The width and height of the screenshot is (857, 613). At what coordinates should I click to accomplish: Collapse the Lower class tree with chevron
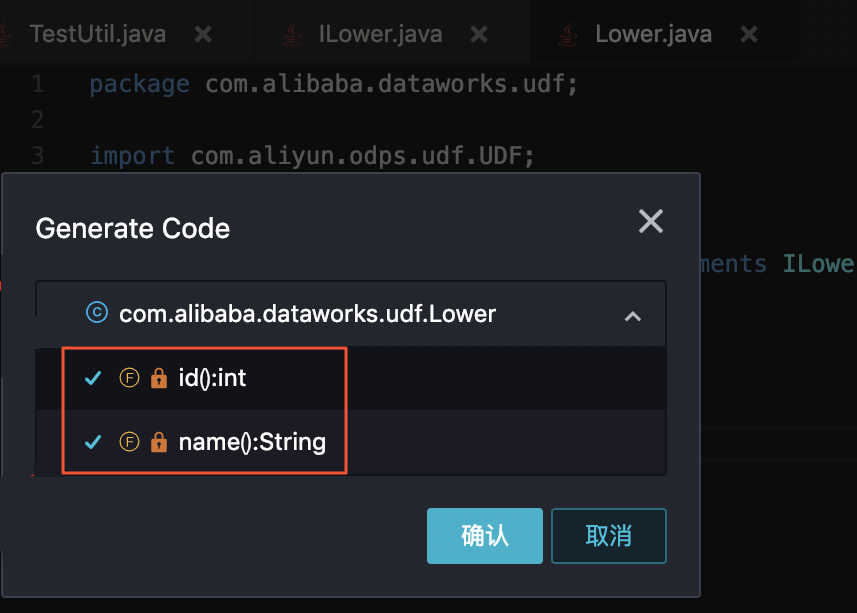pyautogui.click(x=632, y=316)
